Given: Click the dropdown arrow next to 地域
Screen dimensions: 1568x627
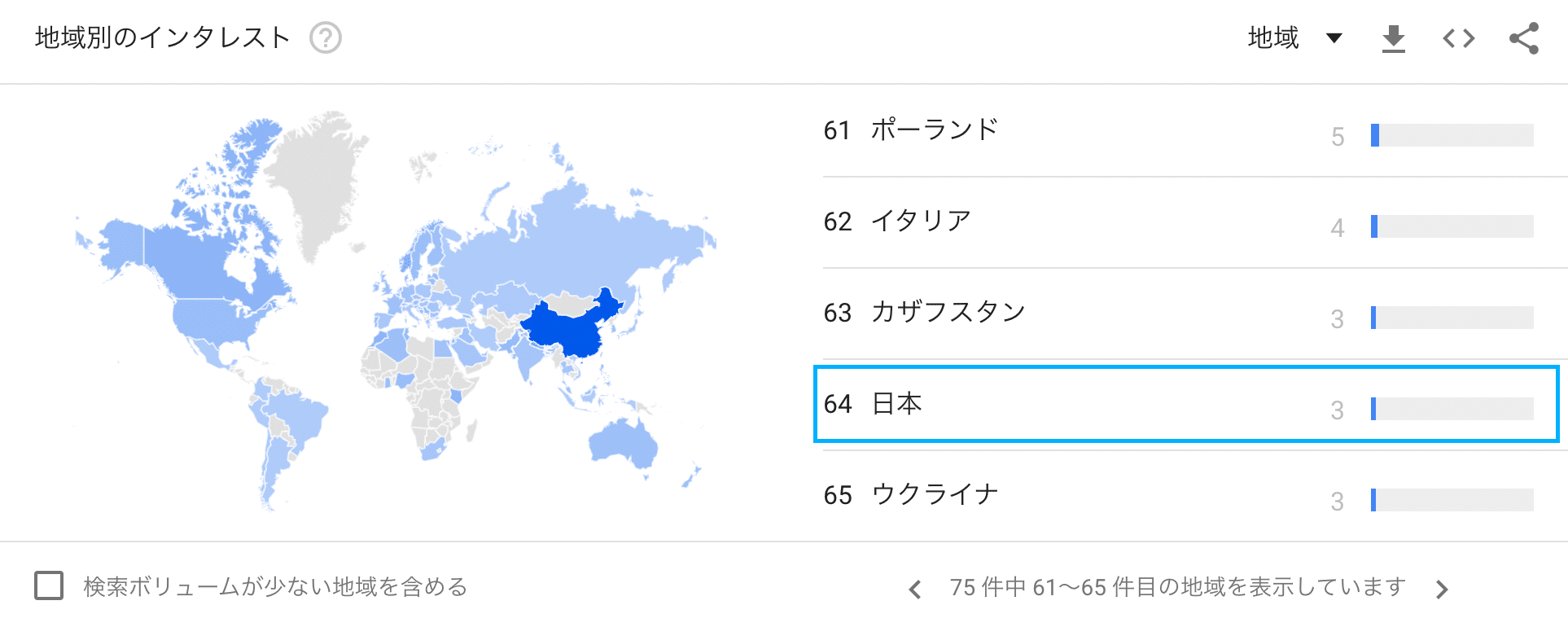Looking at the screenshot, I should [1334, 37].
